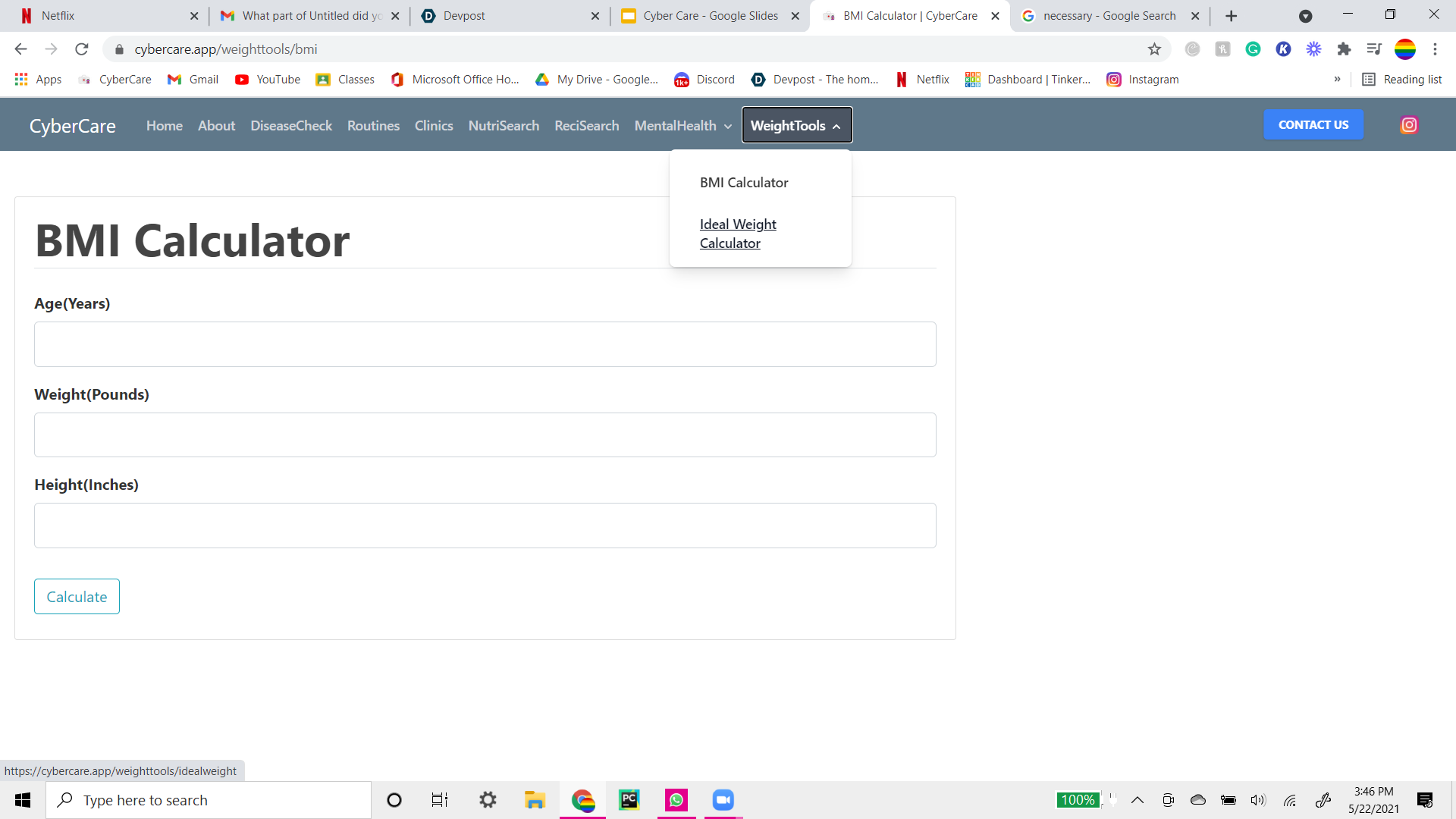The image size is (1456, 819).
Task: Collapse the WeightTools dropdown
Action: (x=796, y=126)
